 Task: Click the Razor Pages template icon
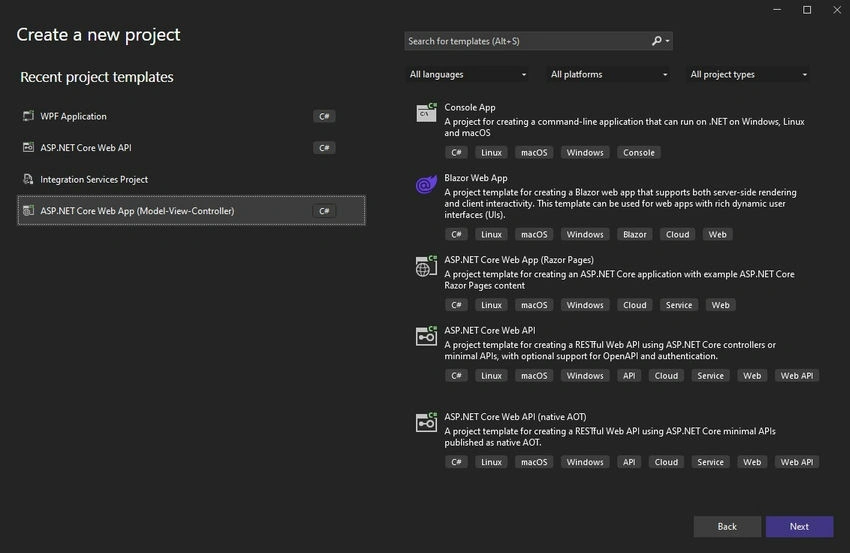[x=426, y=266]
